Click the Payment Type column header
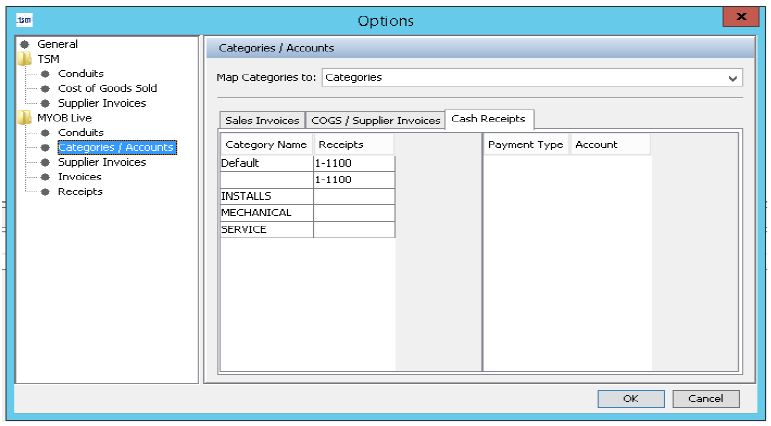 tap(526, 145)
